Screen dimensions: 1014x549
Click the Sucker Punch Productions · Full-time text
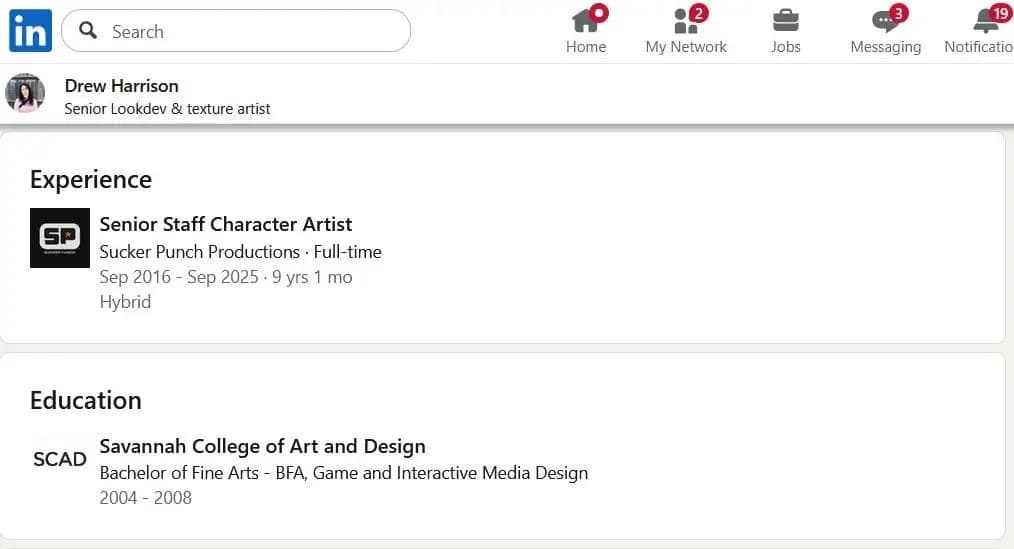tap(240, 251)
